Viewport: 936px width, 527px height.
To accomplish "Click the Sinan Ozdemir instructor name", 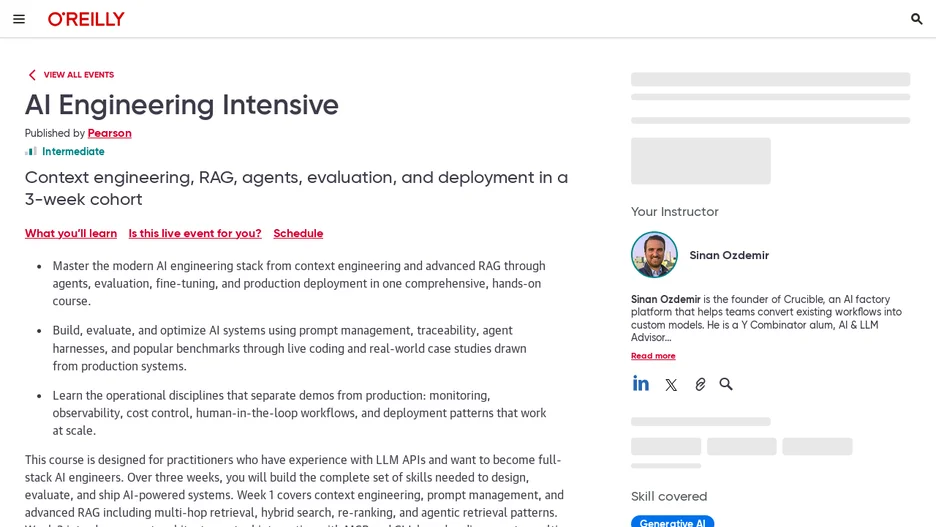I will pyautogui.click(x=729, y=255).
